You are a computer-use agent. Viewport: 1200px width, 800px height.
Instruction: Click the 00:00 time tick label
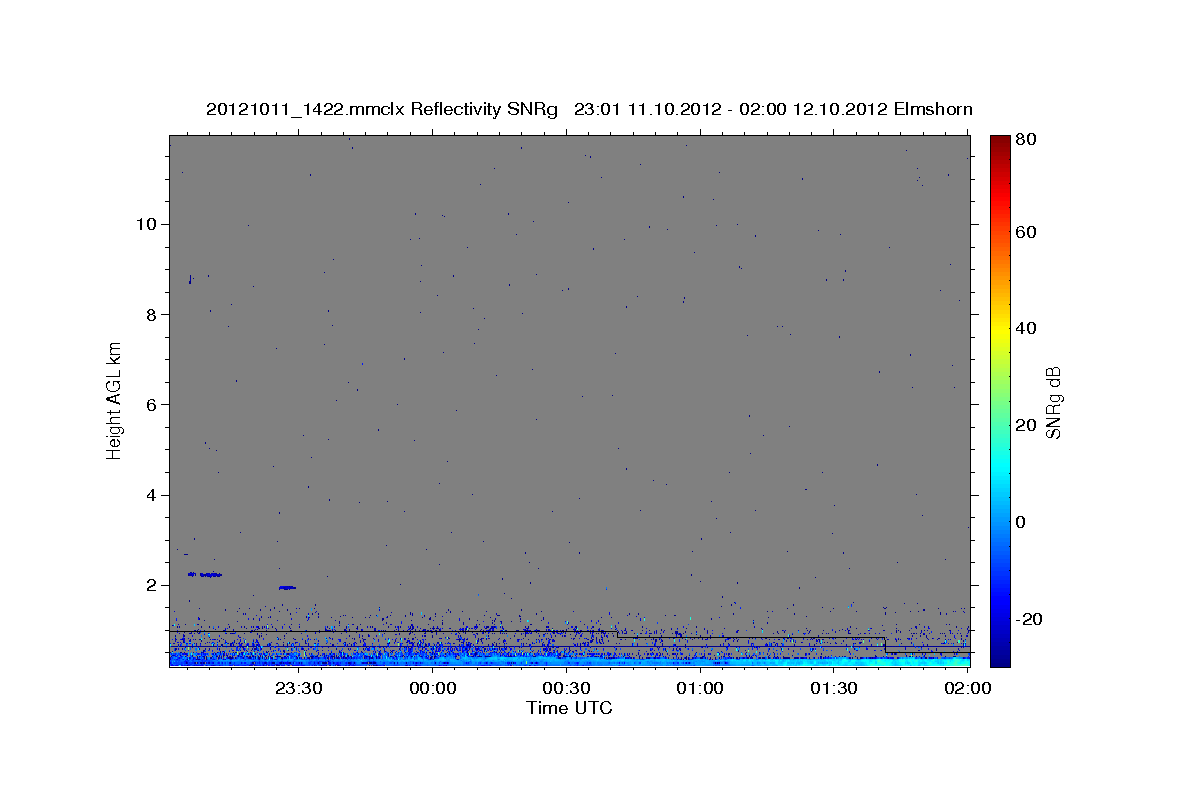(433, 688)
